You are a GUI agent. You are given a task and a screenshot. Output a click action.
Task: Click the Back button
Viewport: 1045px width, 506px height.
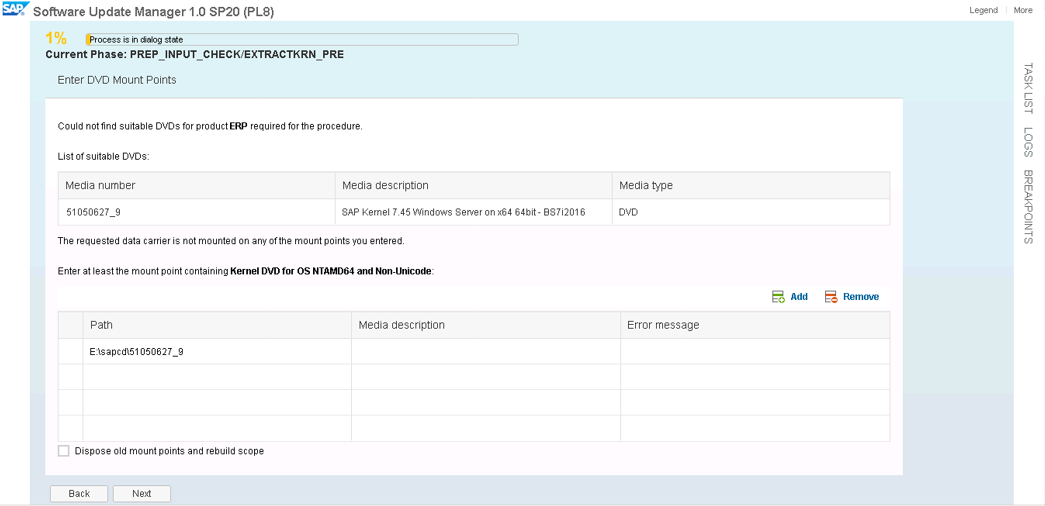pos(79,493)
